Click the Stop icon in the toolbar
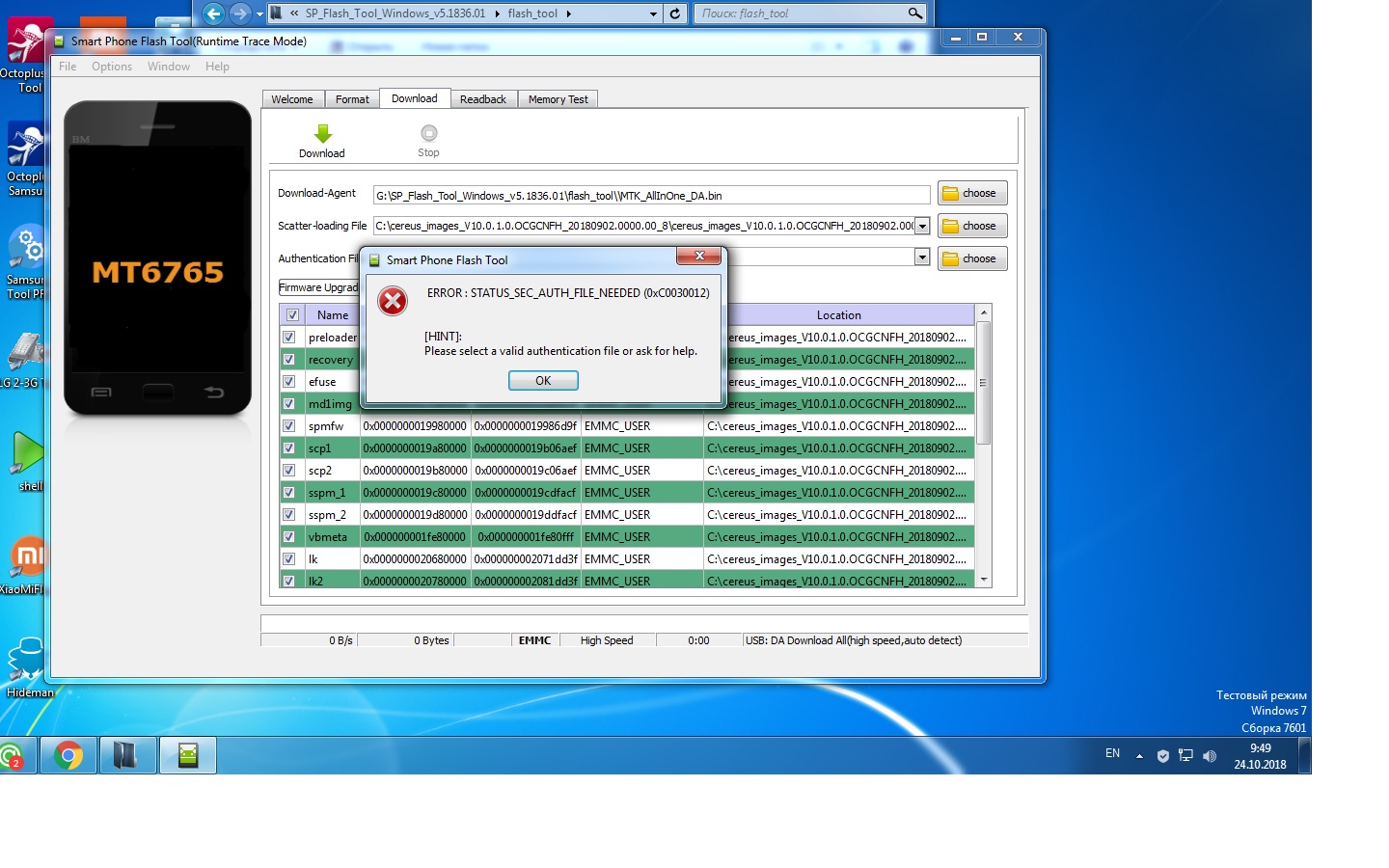The image size is (1389, 868). 429,133
